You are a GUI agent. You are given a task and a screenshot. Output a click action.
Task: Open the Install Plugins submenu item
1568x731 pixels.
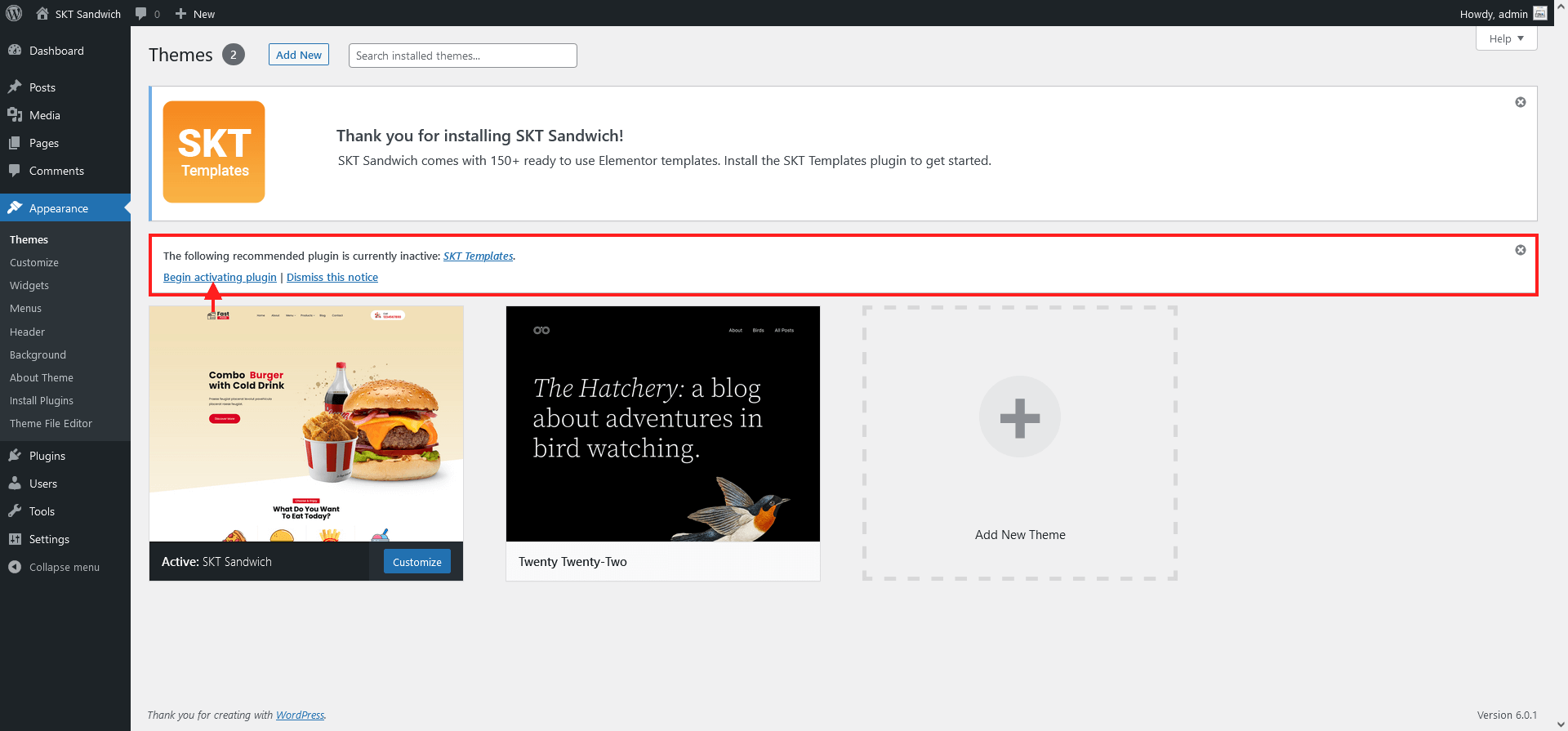click(42, 400)
